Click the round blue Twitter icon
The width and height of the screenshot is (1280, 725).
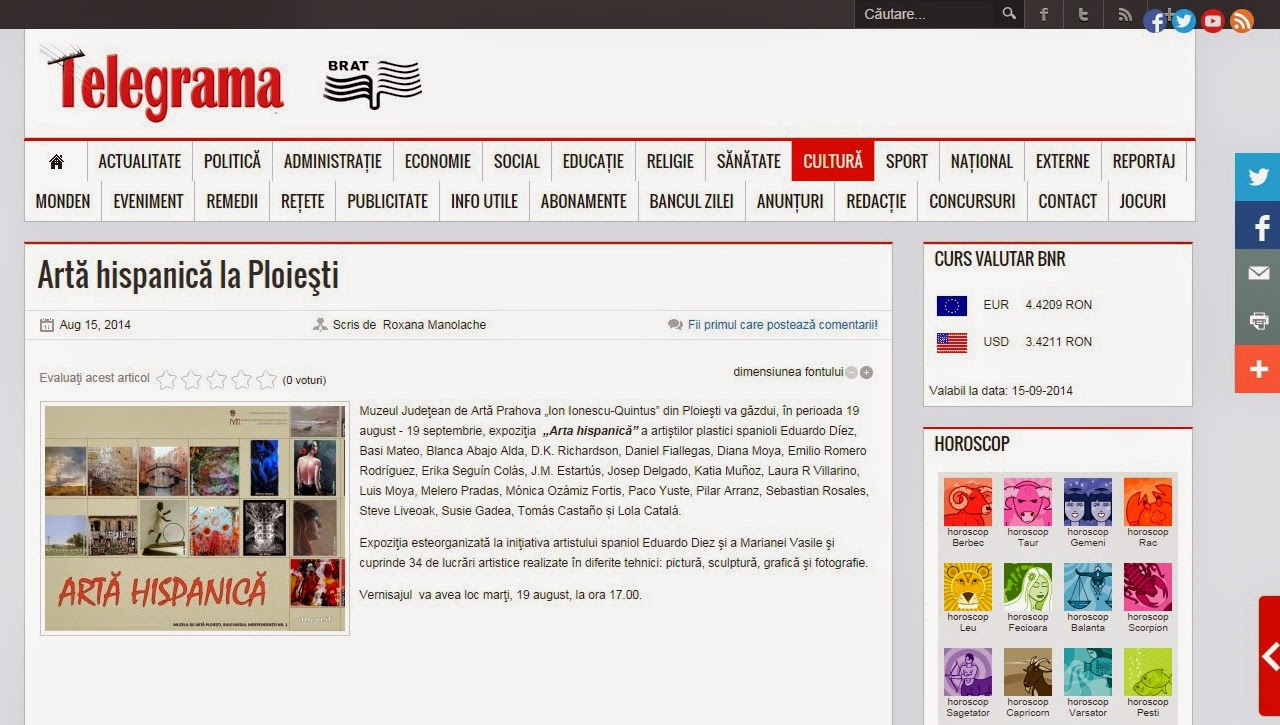click(1184, 21)
